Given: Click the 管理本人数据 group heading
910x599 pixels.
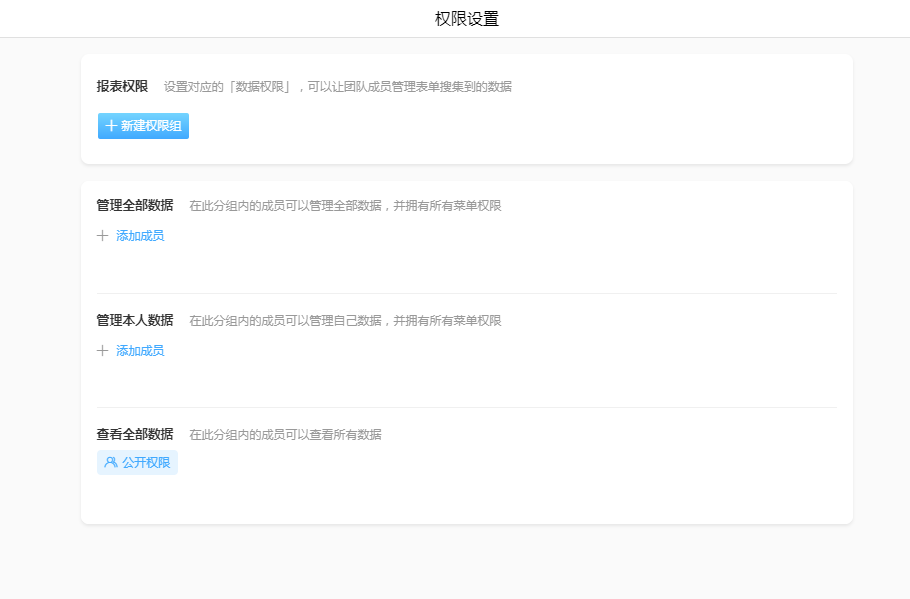Looking at the screenshot, I should click(134, 321).
